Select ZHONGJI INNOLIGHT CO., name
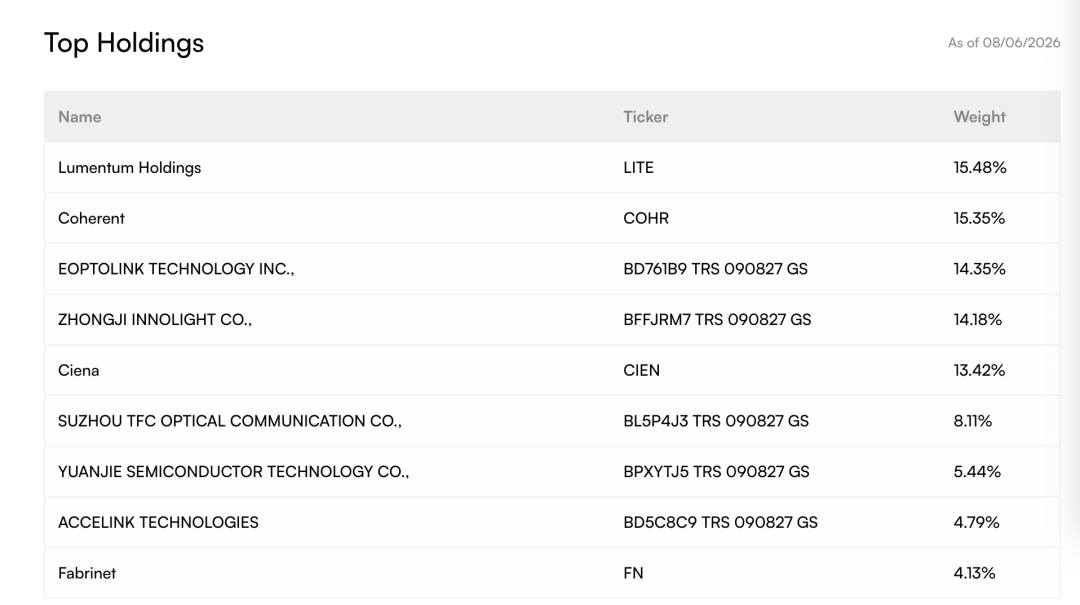This screenshot has height=605, width=1080. pyautogui.click(x=155, y=320)
